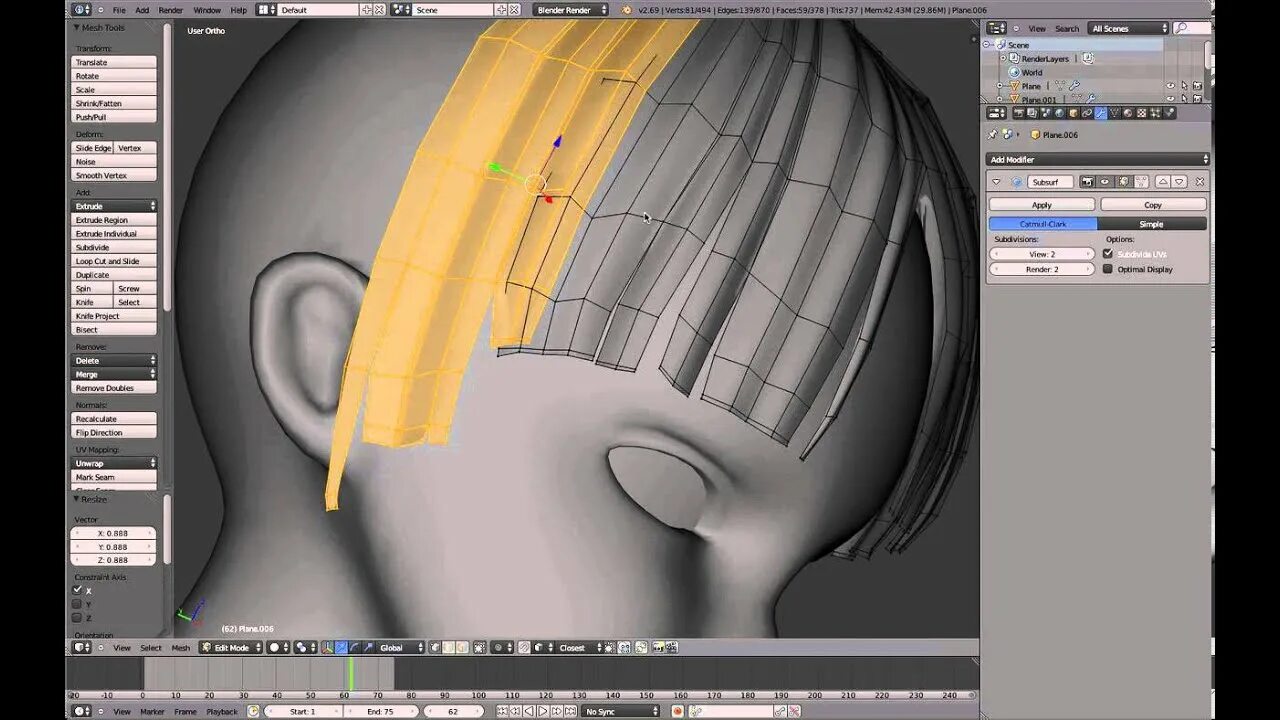Open the Render menu

coord(171,10)
